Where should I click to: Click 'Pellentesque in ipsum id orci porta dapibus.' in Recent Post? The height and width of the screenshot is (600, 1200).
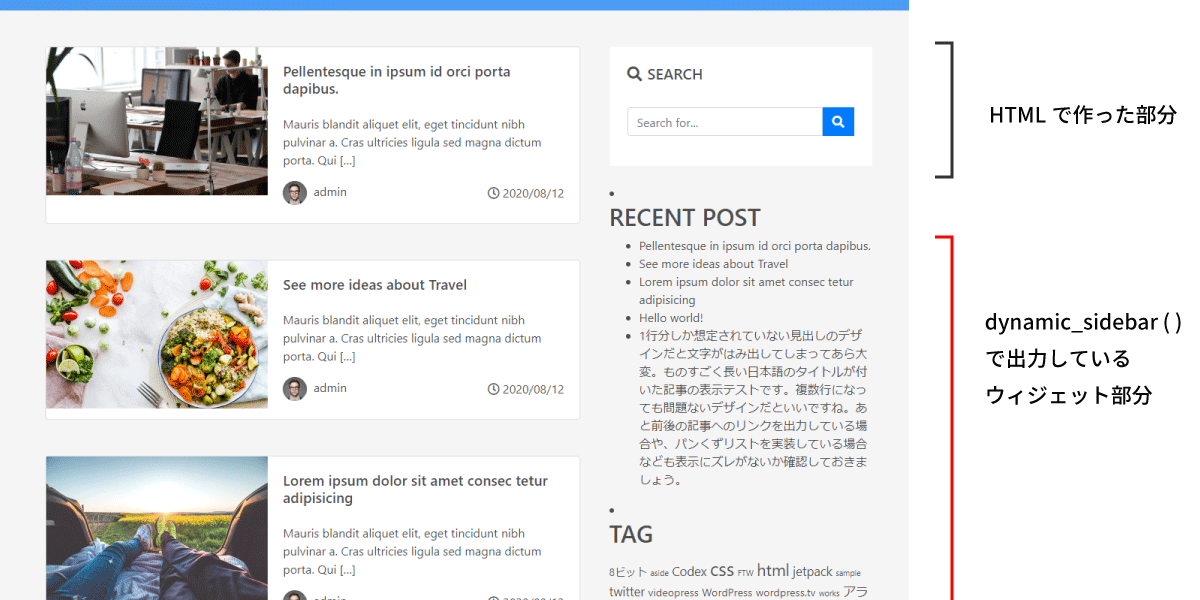click(x=755, y=246)
